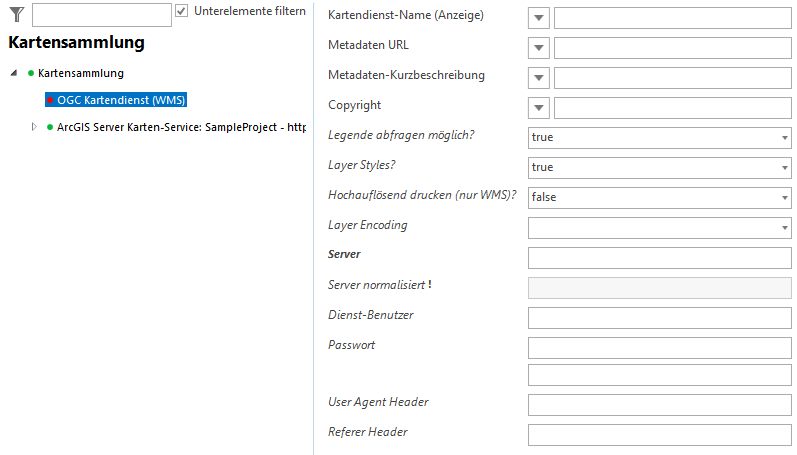Screen dimensions: 797x455
Task: Click the Dienst-Benutzer input field
Action: click(659, 318)
